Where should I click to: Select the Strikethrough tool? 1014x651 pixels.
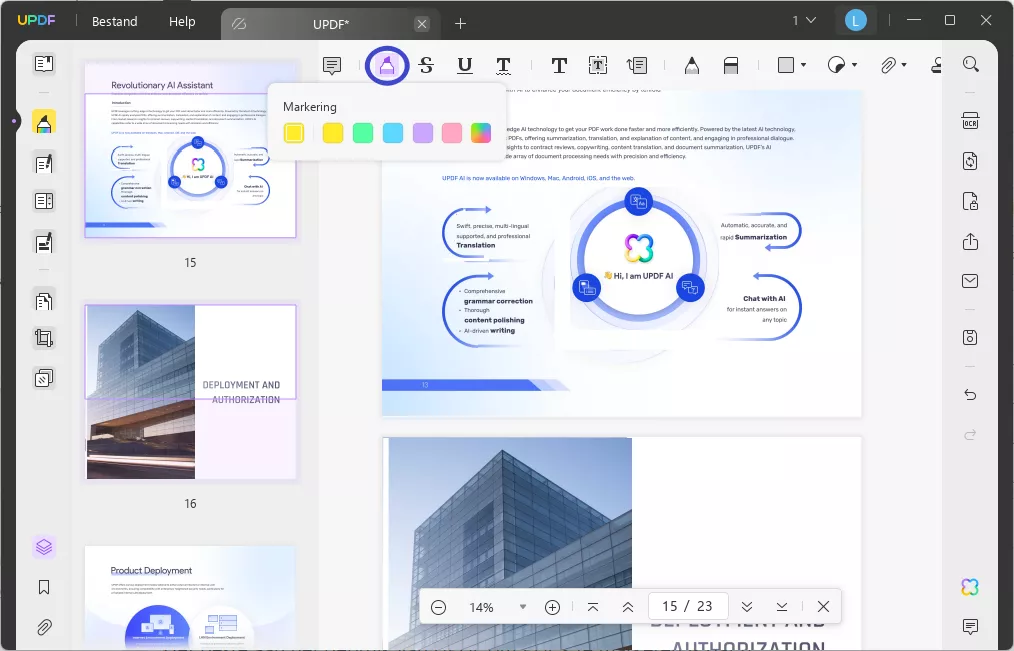426,65
